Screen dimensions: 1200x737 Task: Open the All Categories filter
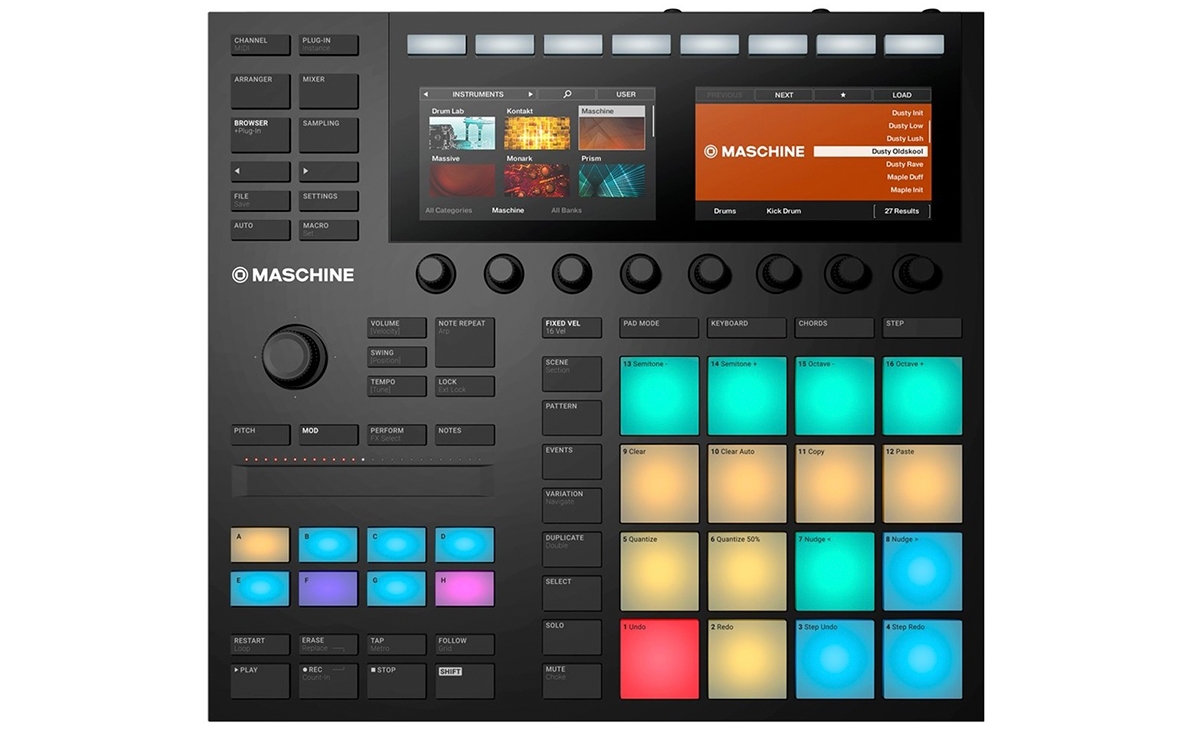(448, 211)
